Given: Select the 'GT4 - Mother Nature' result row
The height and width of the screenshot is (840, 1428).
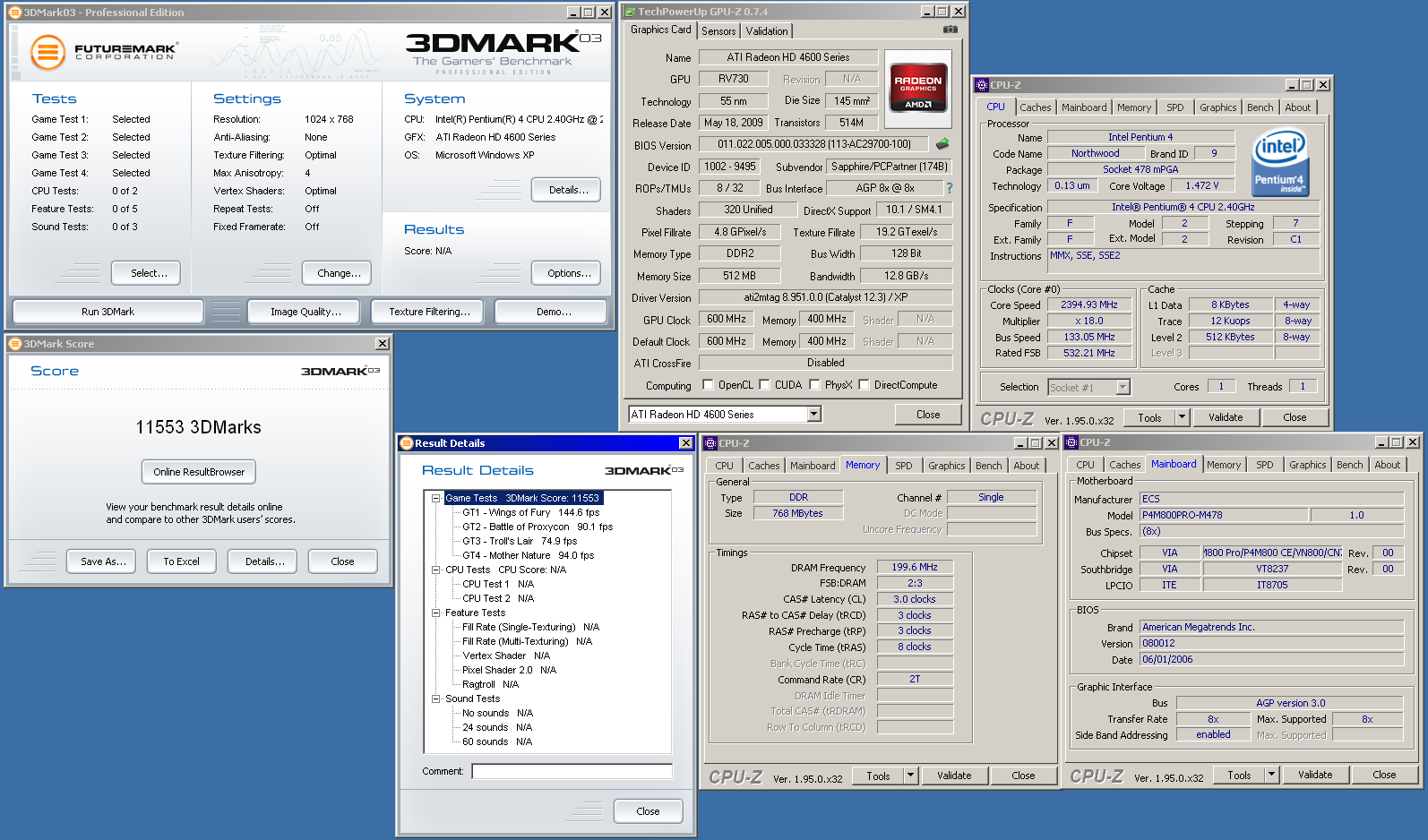Looking at the screenshot, I should point(529,556).
